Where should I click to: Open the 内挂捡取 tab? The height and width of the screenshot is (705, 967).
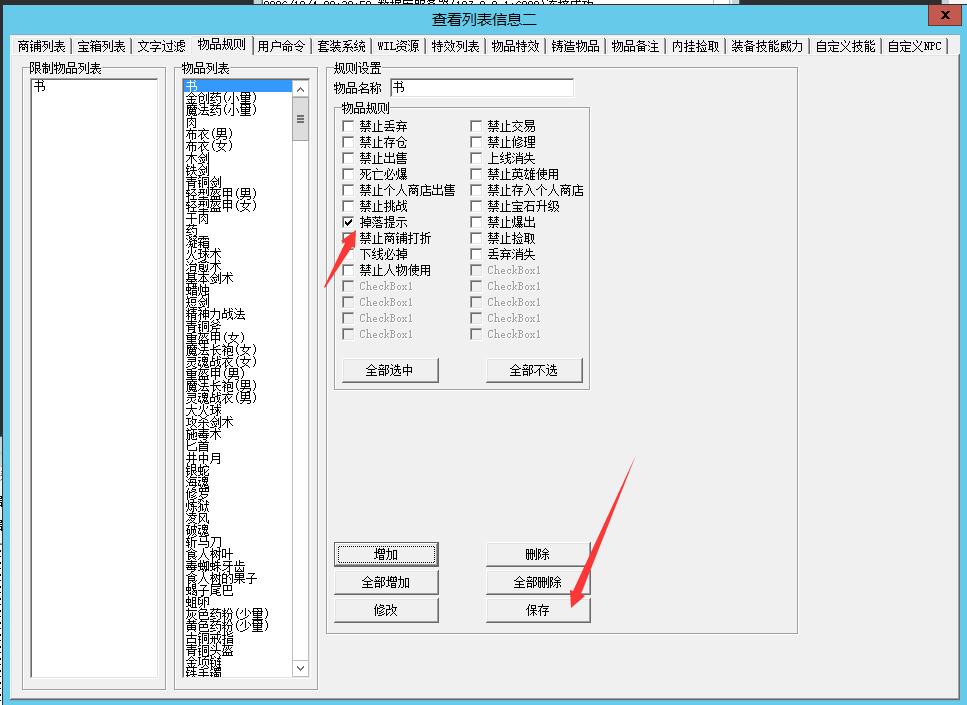(695, 46)
